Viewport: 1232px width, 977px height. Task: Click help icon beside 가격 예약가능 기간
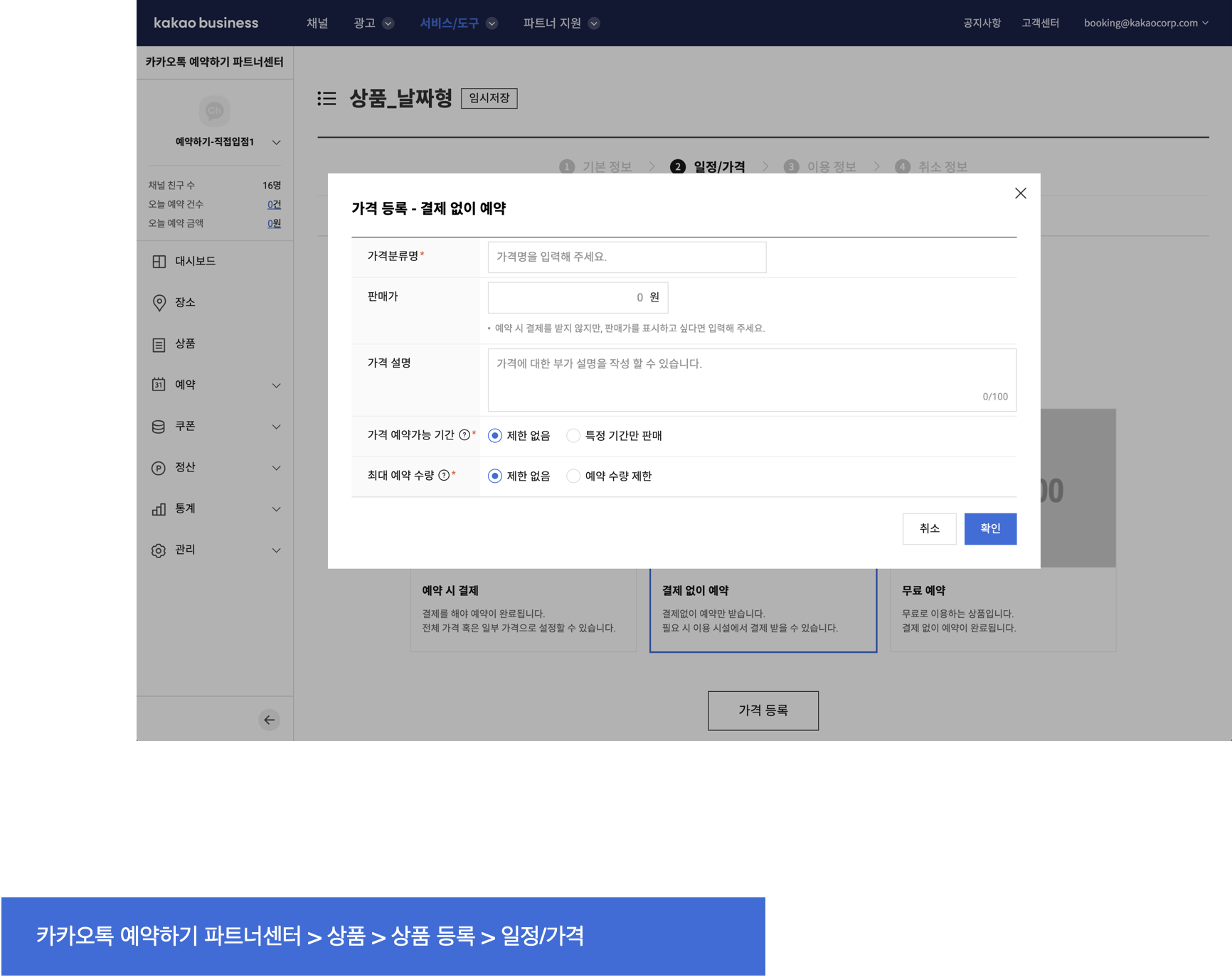click(x=464, y=435)
